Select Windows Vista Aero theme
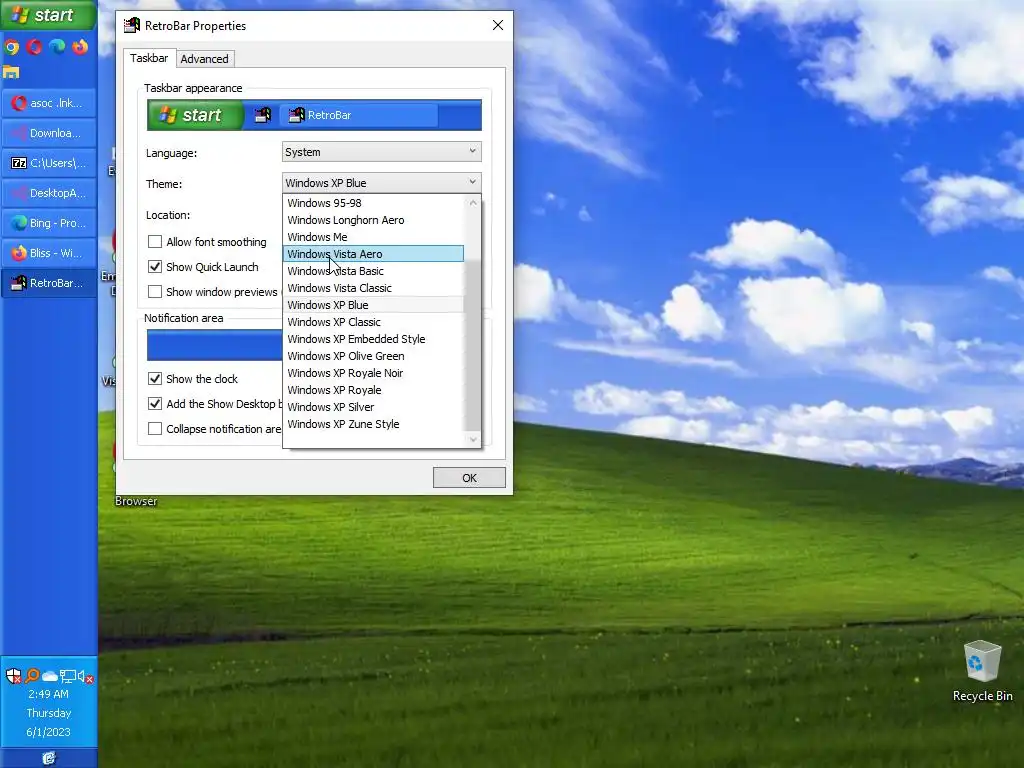This screenshot has width=1024, height=768. point(374,254)
